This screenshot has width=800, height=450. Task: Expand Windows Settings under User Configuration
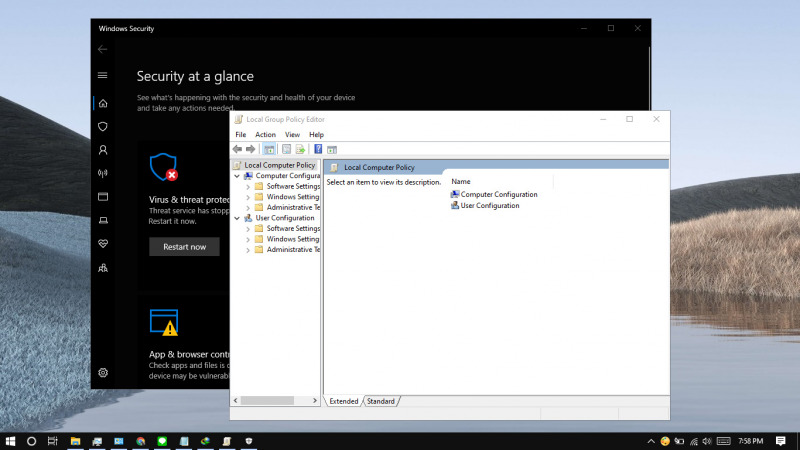click(x=248, y=239)
